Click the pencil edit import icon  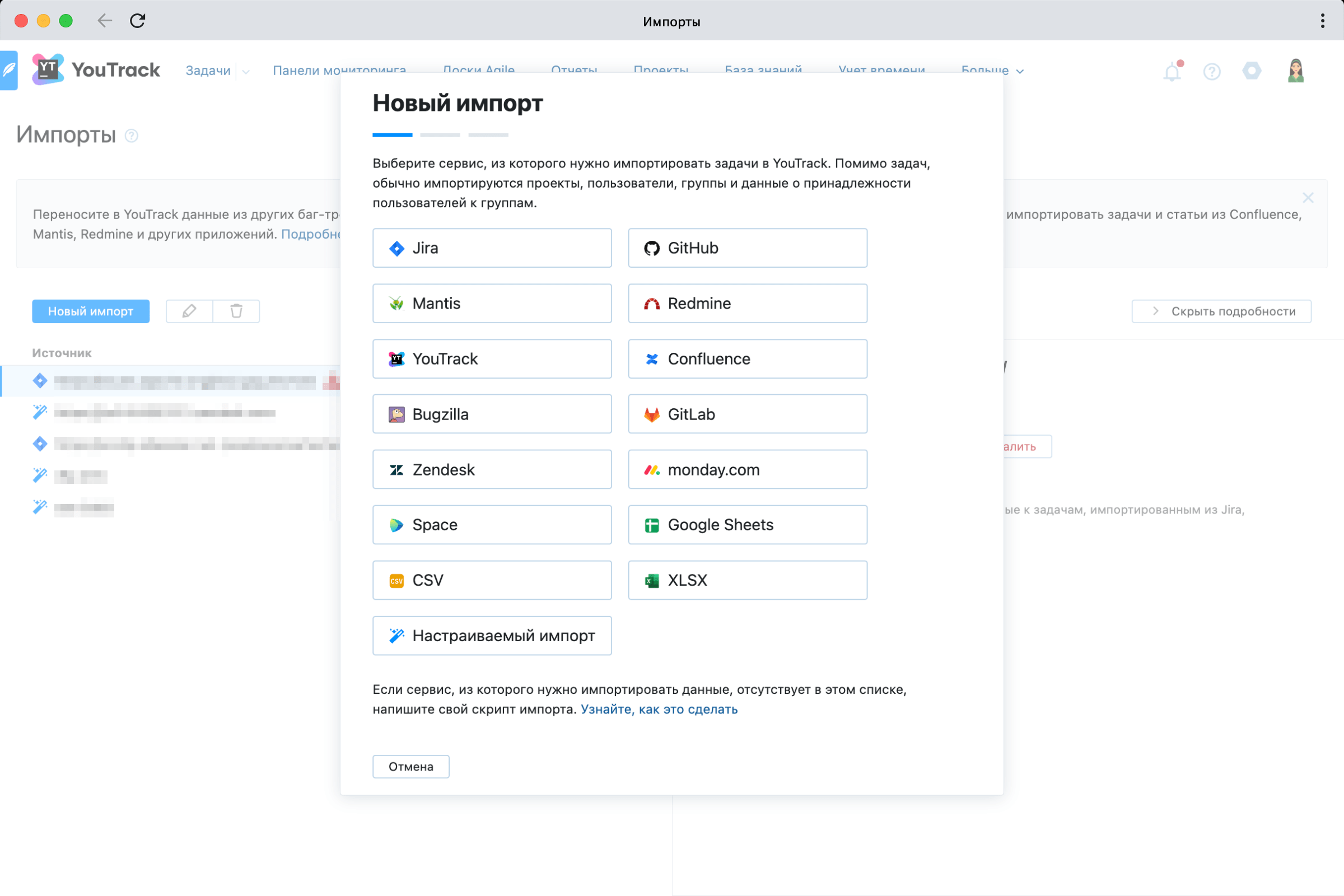click(x=189, y=311)
